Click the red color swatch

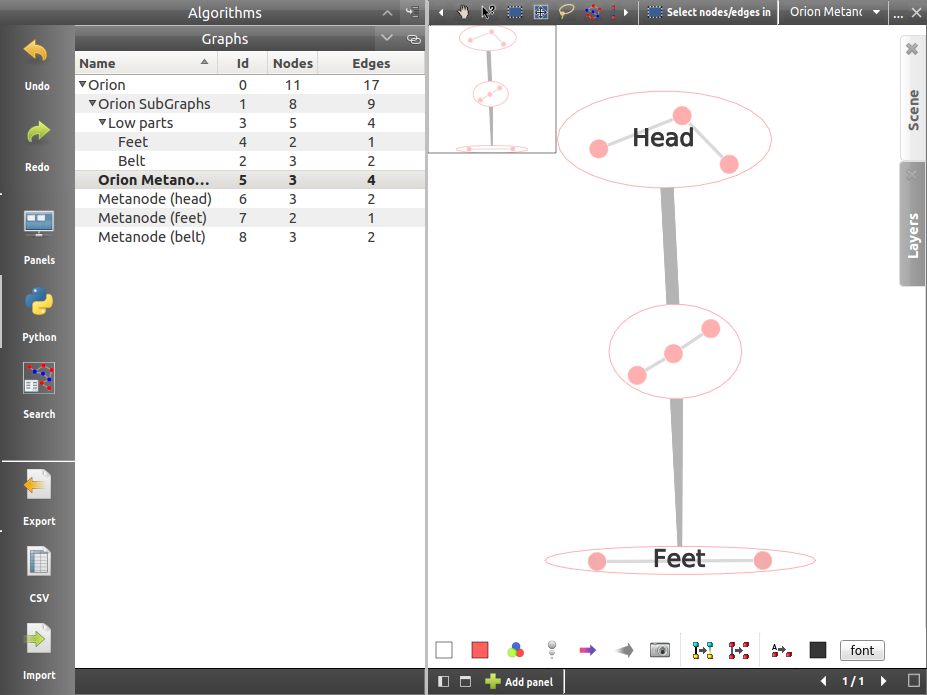(x=480, y=650)
